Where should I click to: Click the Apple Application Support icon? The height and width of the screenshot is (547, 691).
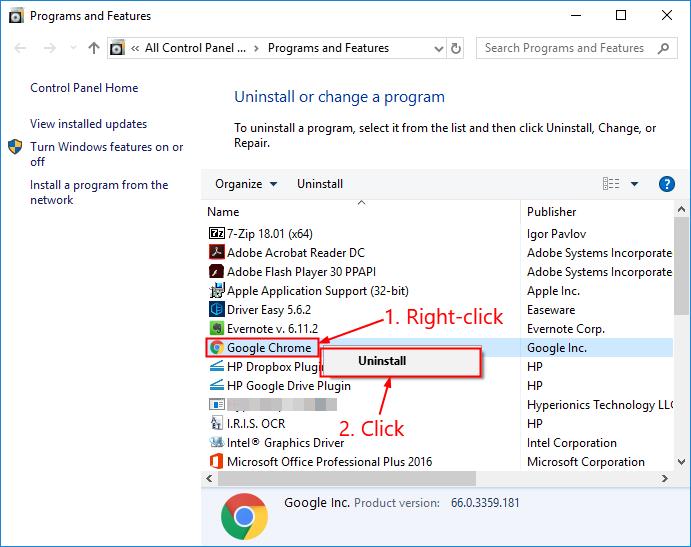[216, 290]
